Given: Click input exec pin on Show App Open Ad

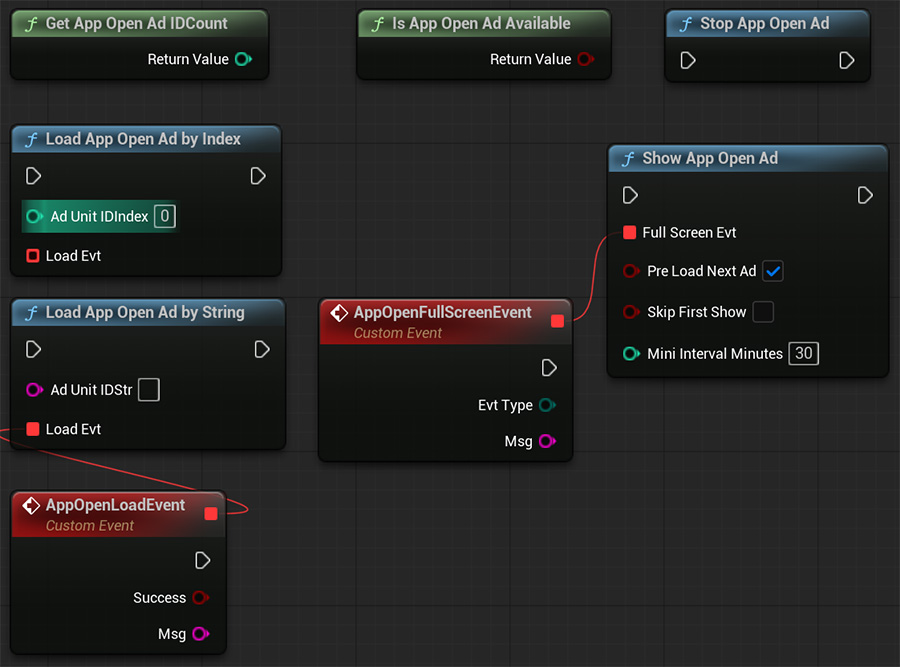Looking at the screenshot, I should coord(630,196).
